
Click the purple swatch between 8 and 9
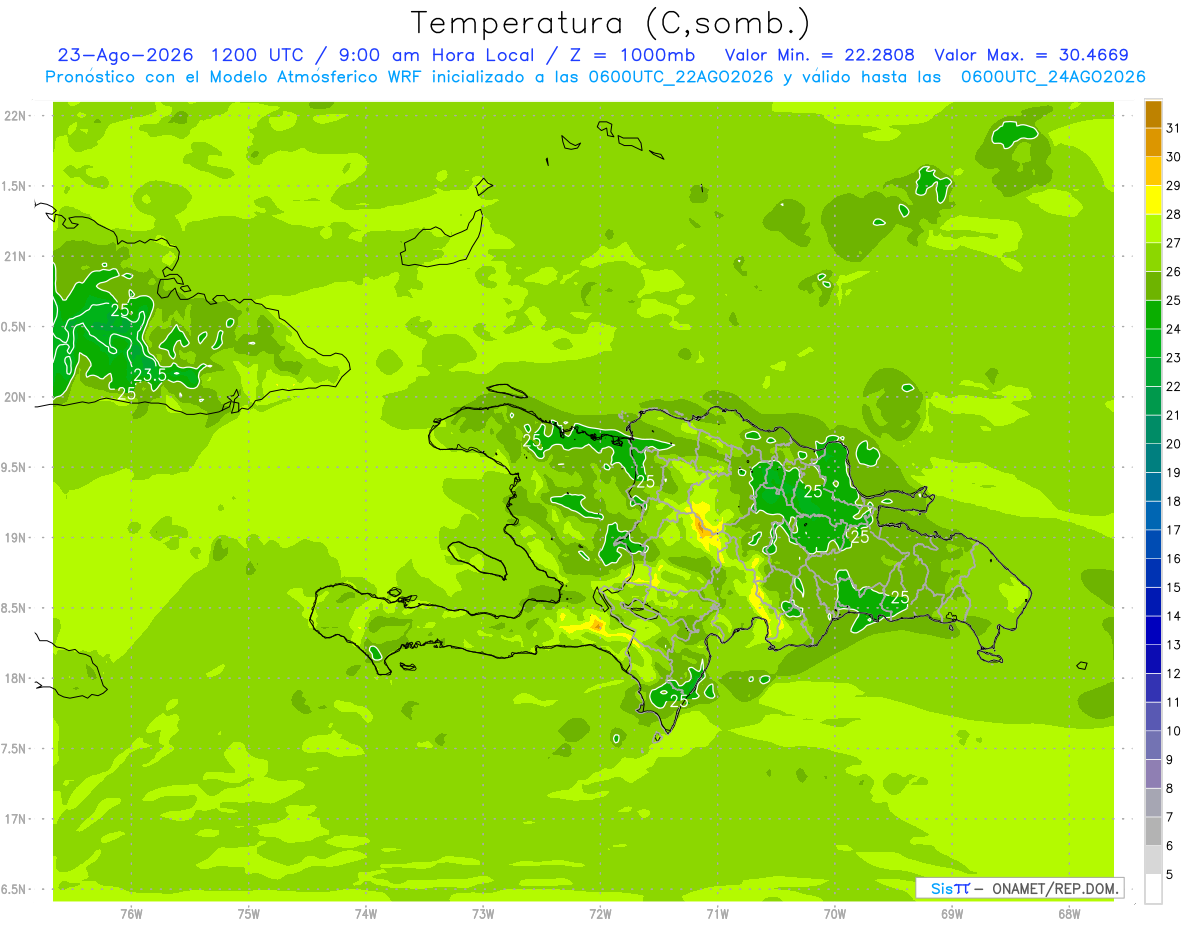pos(1153,774)
